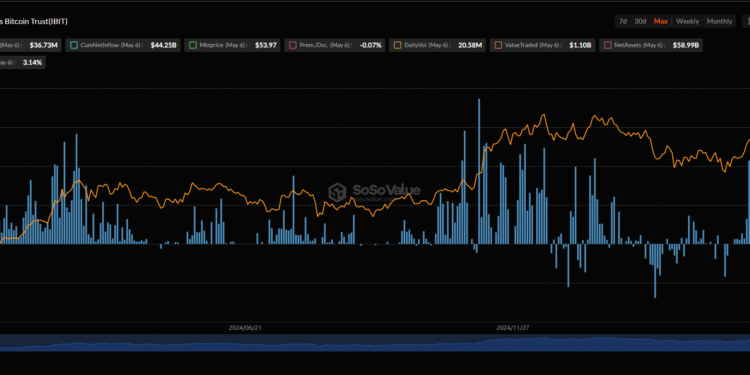Image resolution: width=750 pixels, height=375 pixels.
Task: Toggle the Mktprice series checkbox
Action: (193, 45)
